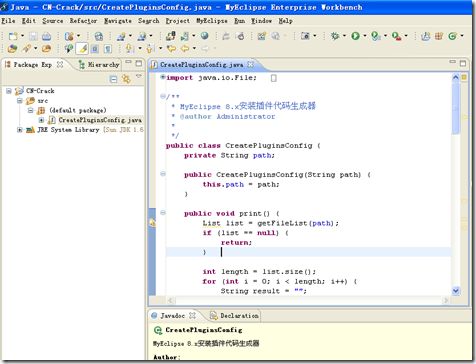The width and height of the screenshot is (476, 364).
Task: Expand the folded import statements
Action: coord(162,77)
